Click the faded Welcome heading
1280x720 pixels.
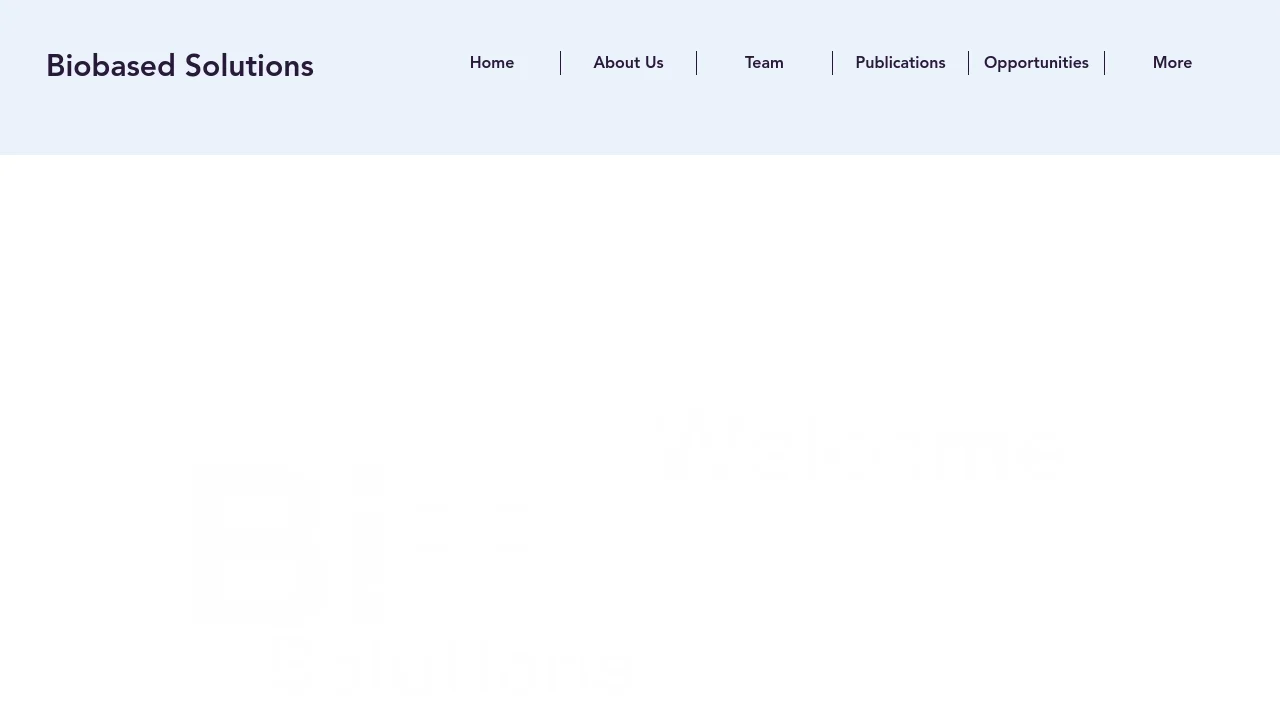coord(858,447)
